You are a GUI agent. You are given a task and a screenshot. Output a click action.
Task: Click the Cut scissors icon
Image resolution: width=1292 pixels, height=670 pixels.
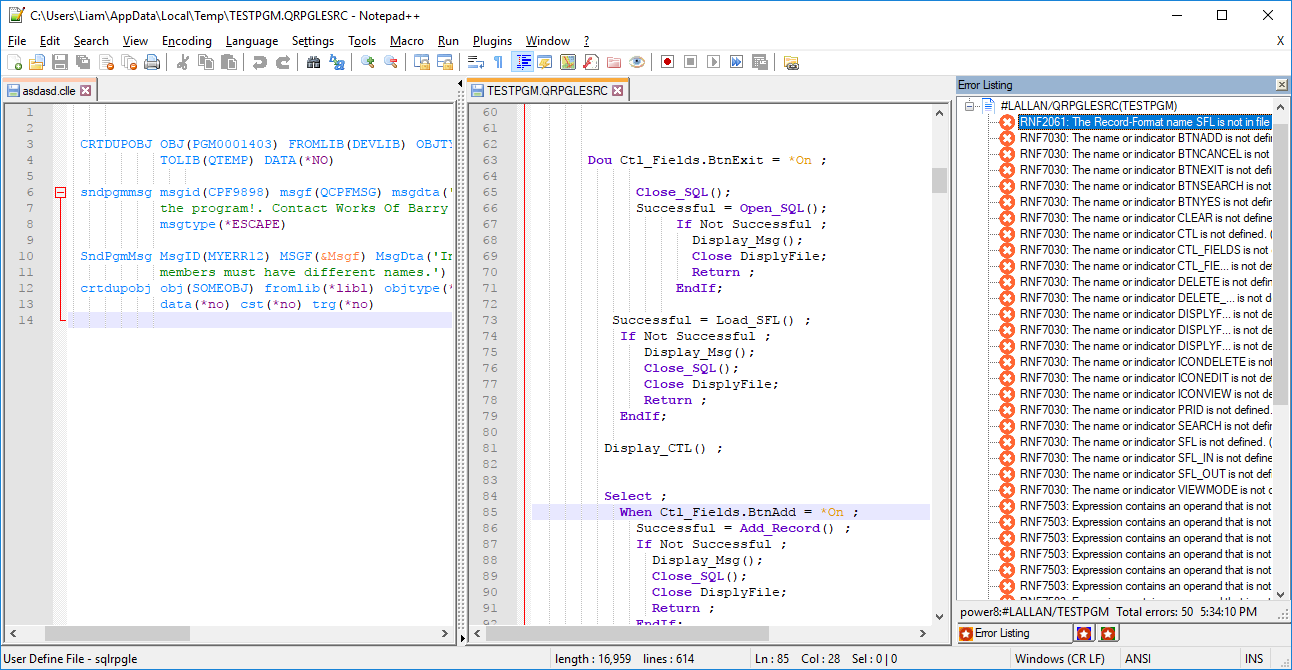coord(183,62)
